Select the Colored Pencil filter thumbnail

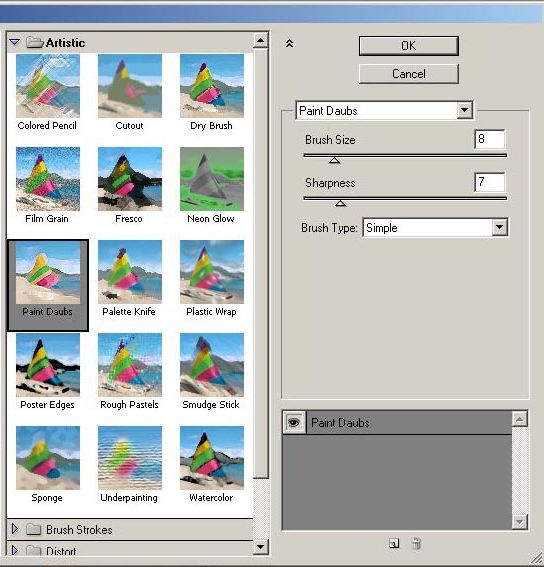point(48,86)
